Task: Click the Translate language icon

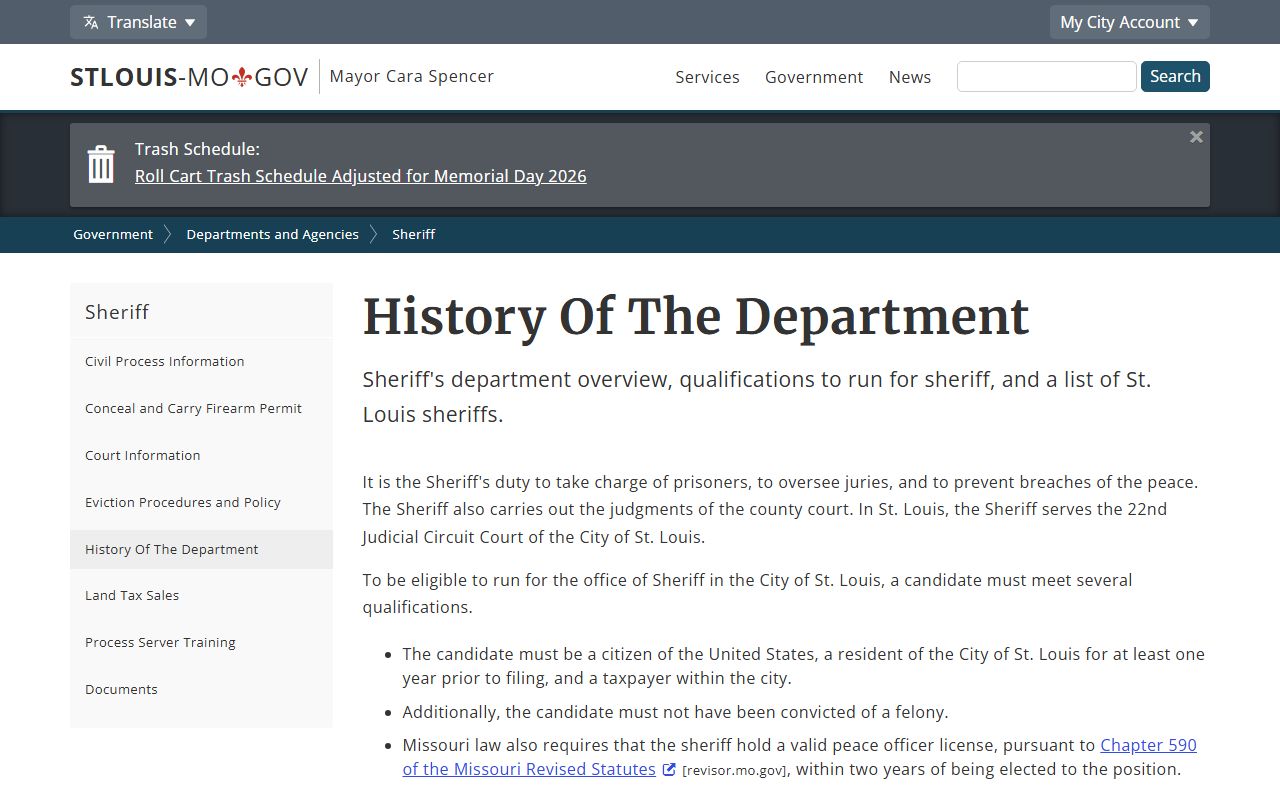Action: point(91,22)
